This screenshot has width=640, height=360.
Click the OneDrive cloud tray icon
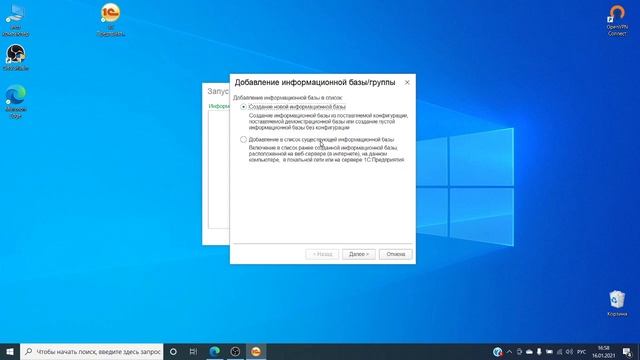click(529, 351)
